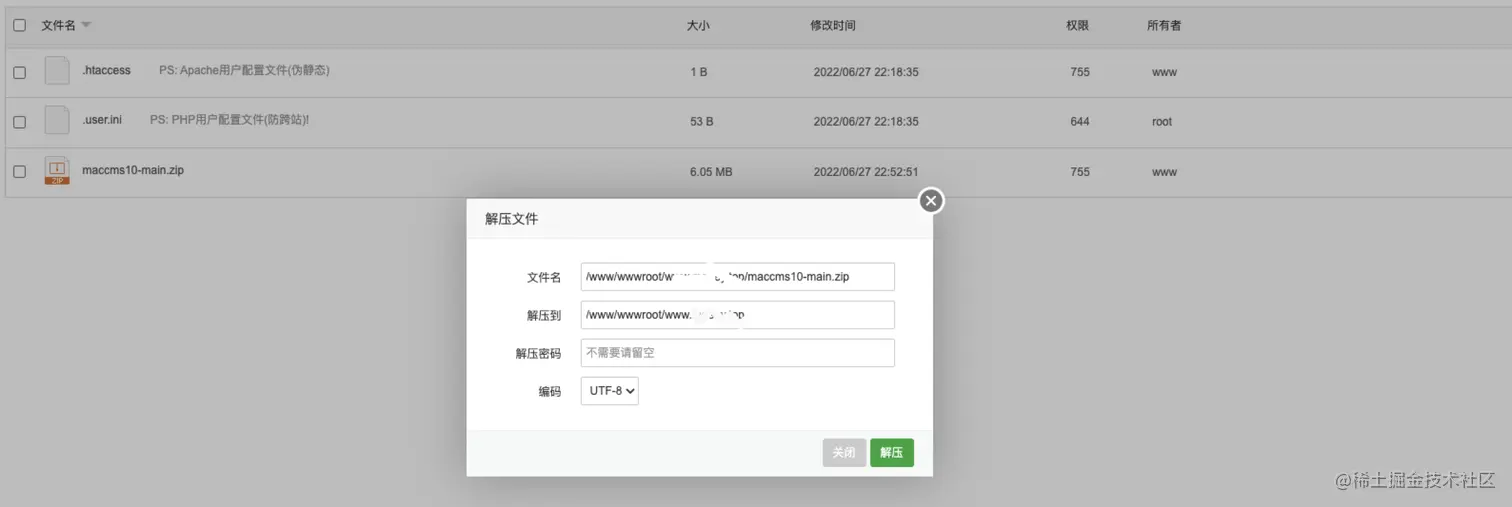Click the 权限 column header

click(1077, 25)
